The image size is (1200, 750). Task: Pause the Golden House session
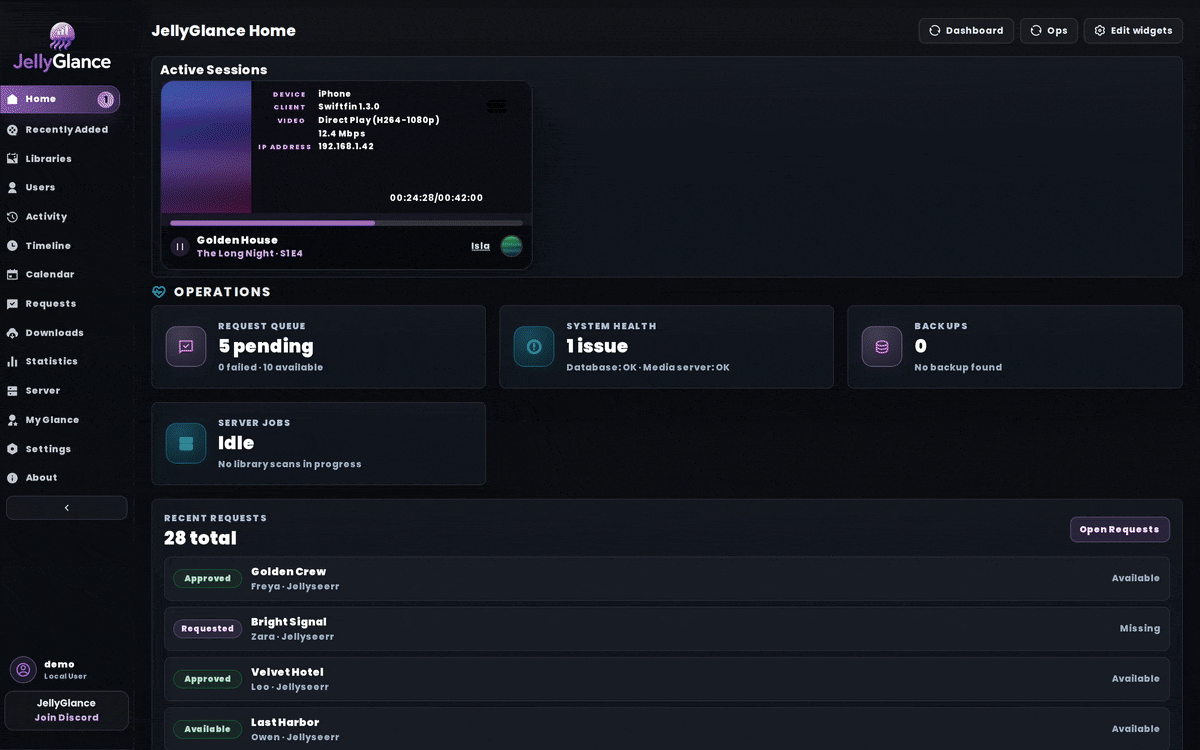pyautogui.click(x=180, y=247)
